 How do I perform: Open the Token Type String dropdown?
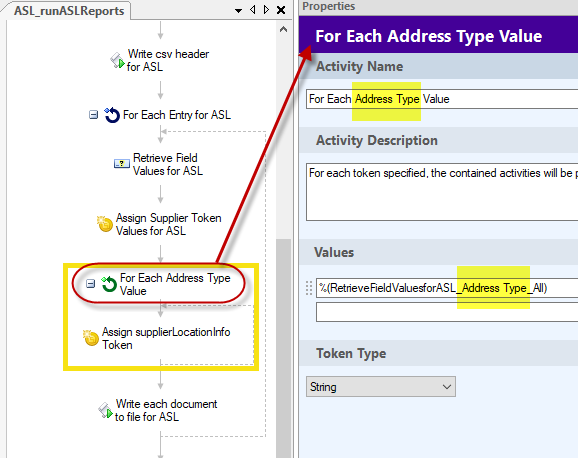tap(380, 386)
